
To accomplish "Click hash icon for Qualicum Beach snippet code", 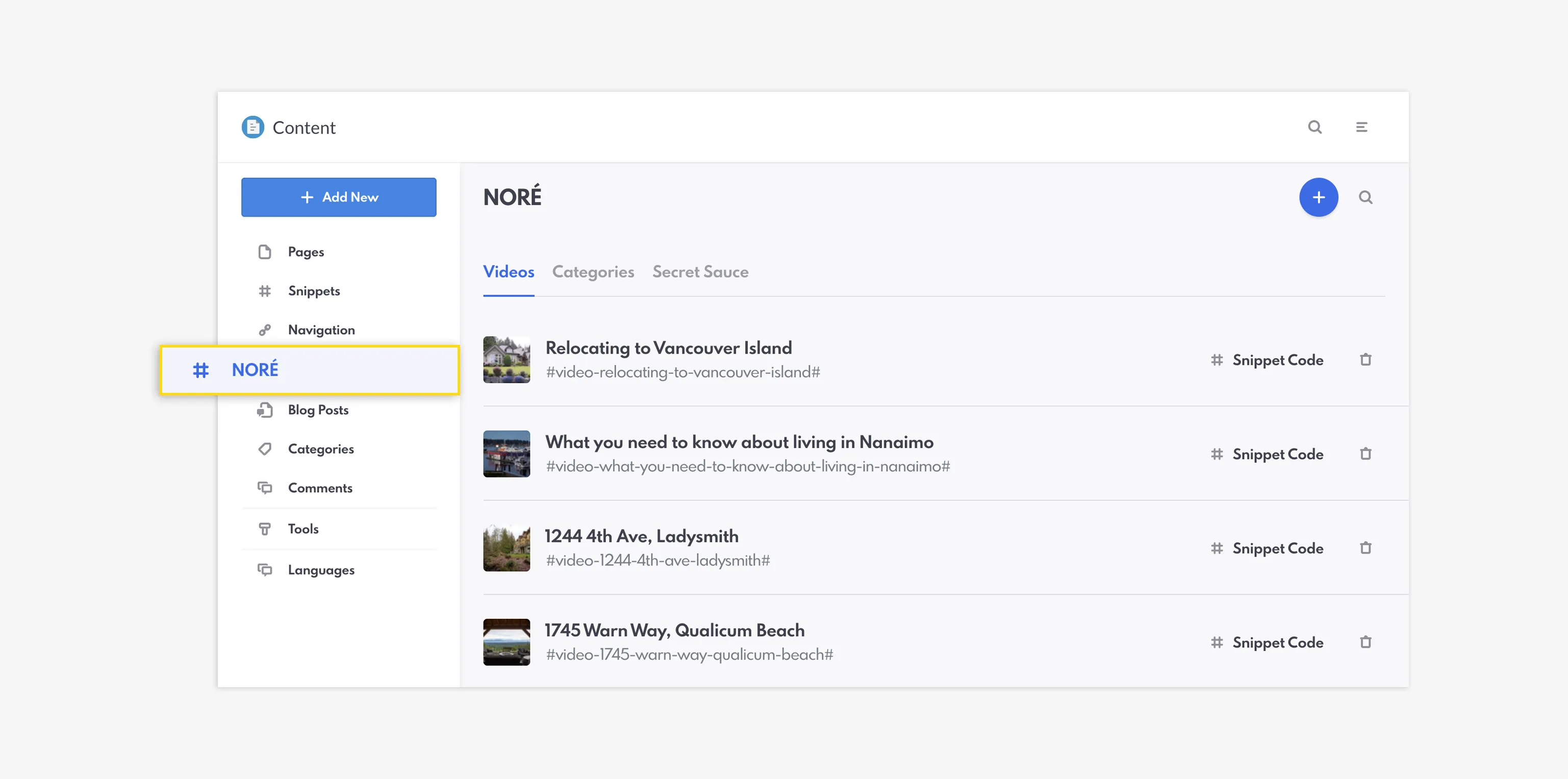I will point(1217,643).
